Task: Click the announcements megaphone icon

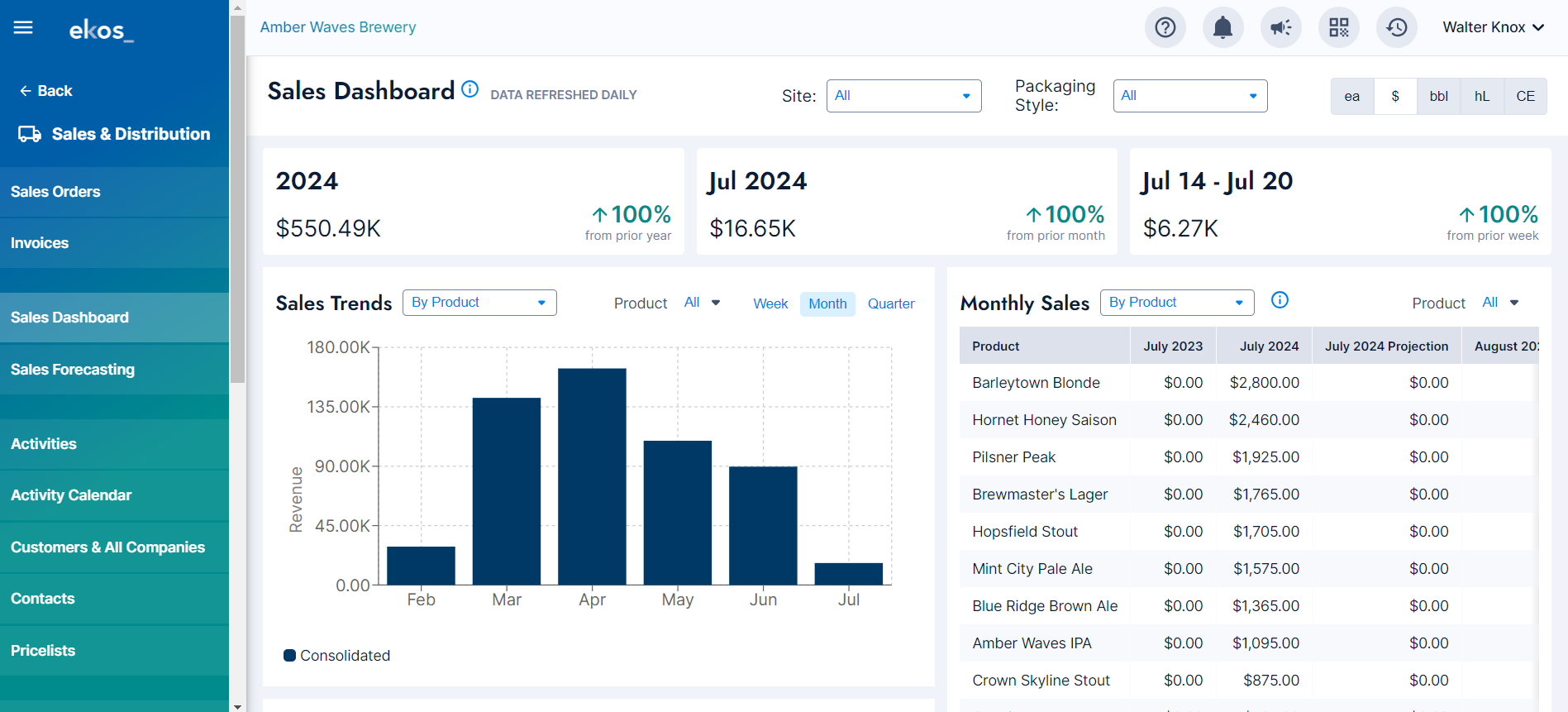Action: [x=1281, y=27]
